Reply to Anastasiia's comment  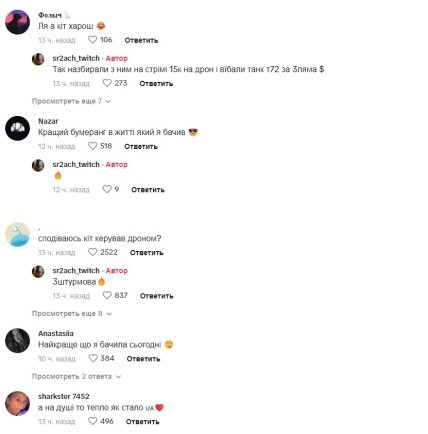pyautogui.click(x=143, y=359)
